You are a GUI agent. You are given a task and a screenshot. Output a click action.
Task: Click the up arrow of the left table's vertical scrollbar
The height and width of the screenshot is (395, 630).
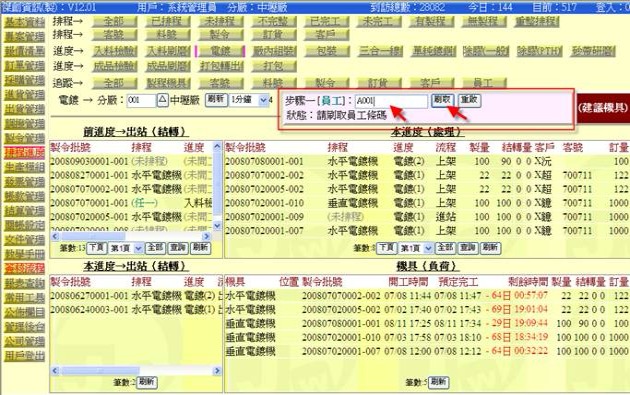click(217, 146)
